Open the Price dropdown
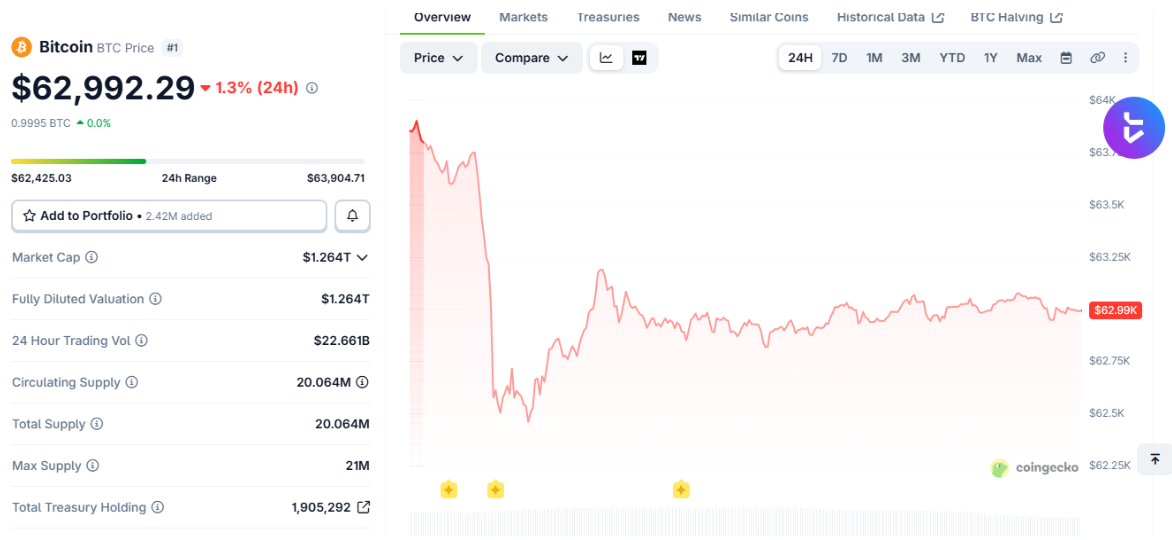The image size is (1172, 540). pos(439,58)
